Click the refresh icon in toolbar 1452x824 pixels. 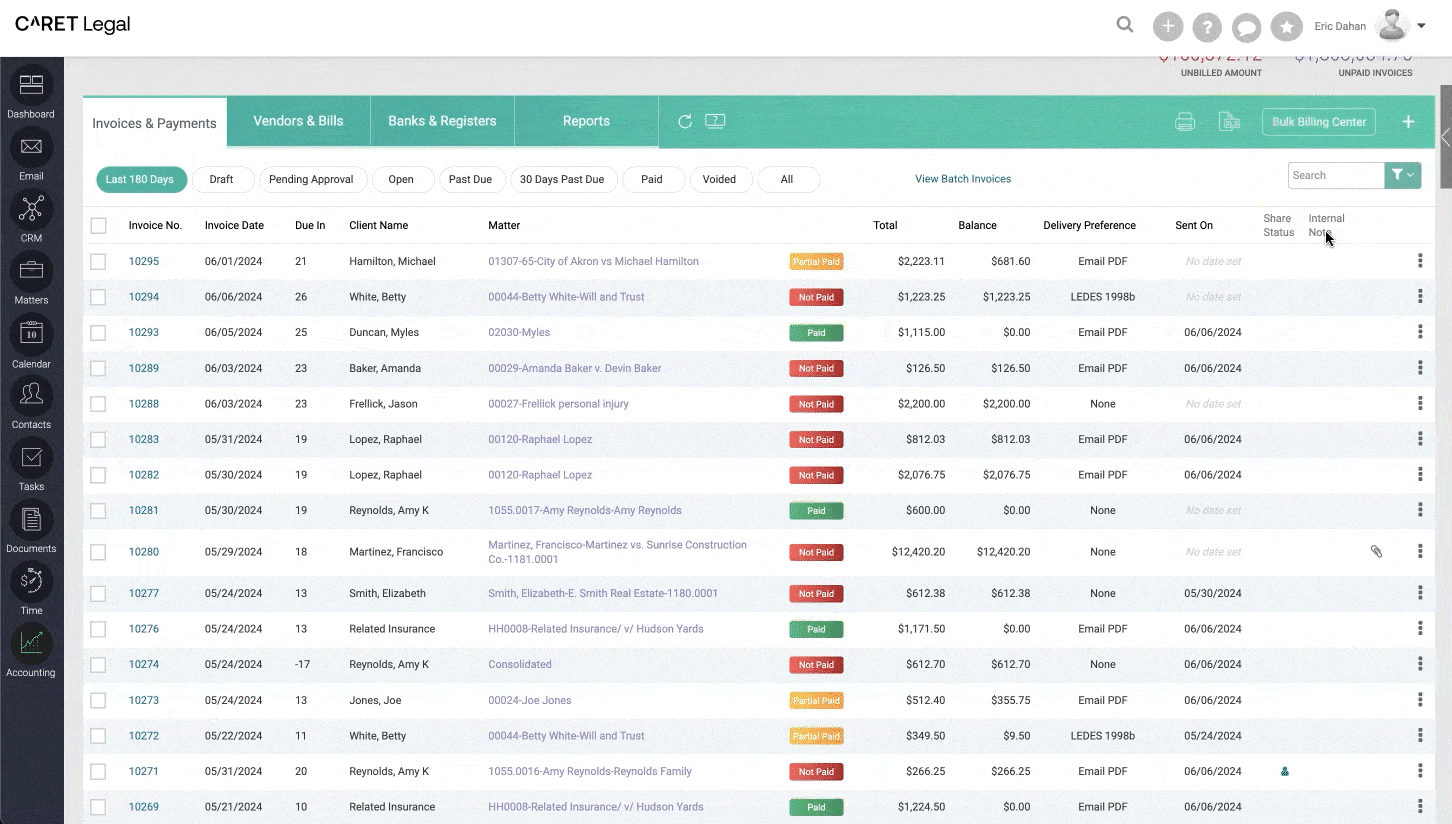(685, 122)
